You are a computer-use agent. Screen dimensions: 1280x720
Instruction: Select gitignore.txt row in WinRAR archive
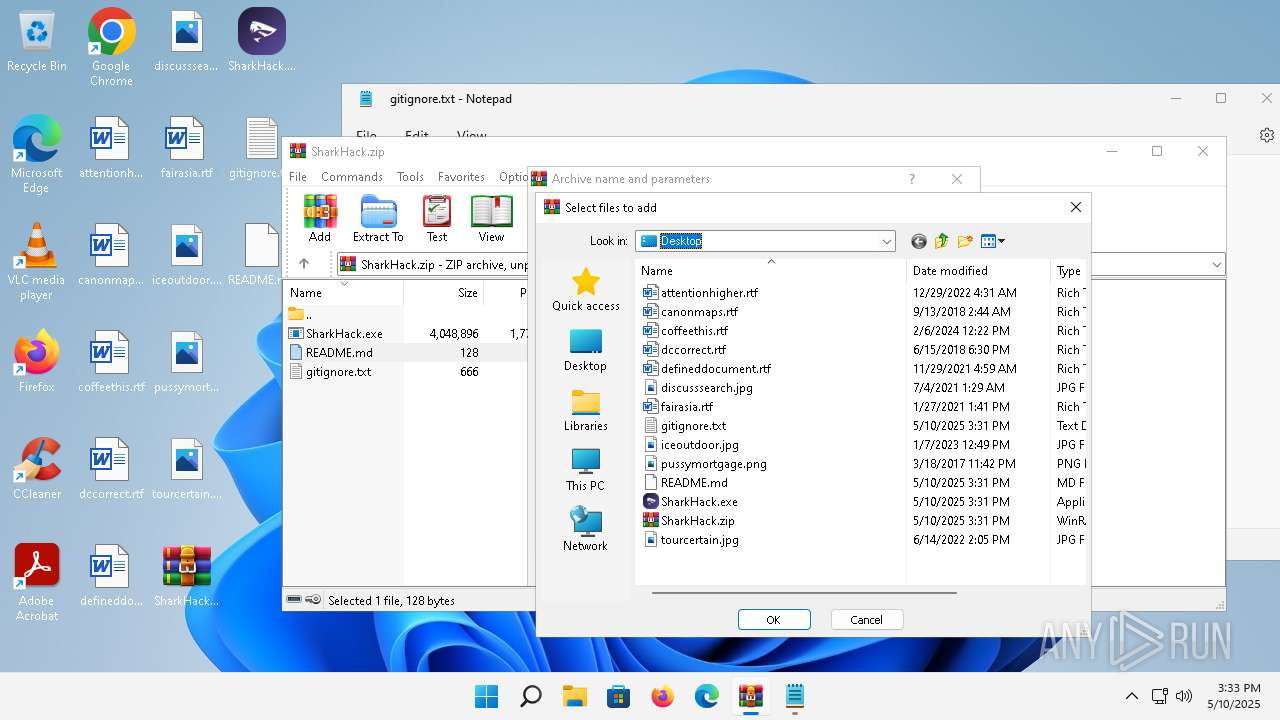[405, 372]
